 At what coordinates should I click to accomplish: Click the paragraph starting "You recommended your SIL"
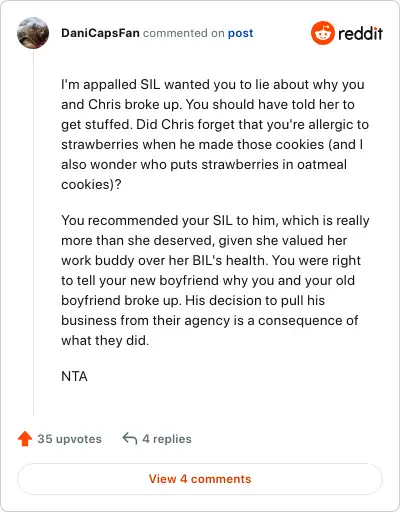pos(215,280)
